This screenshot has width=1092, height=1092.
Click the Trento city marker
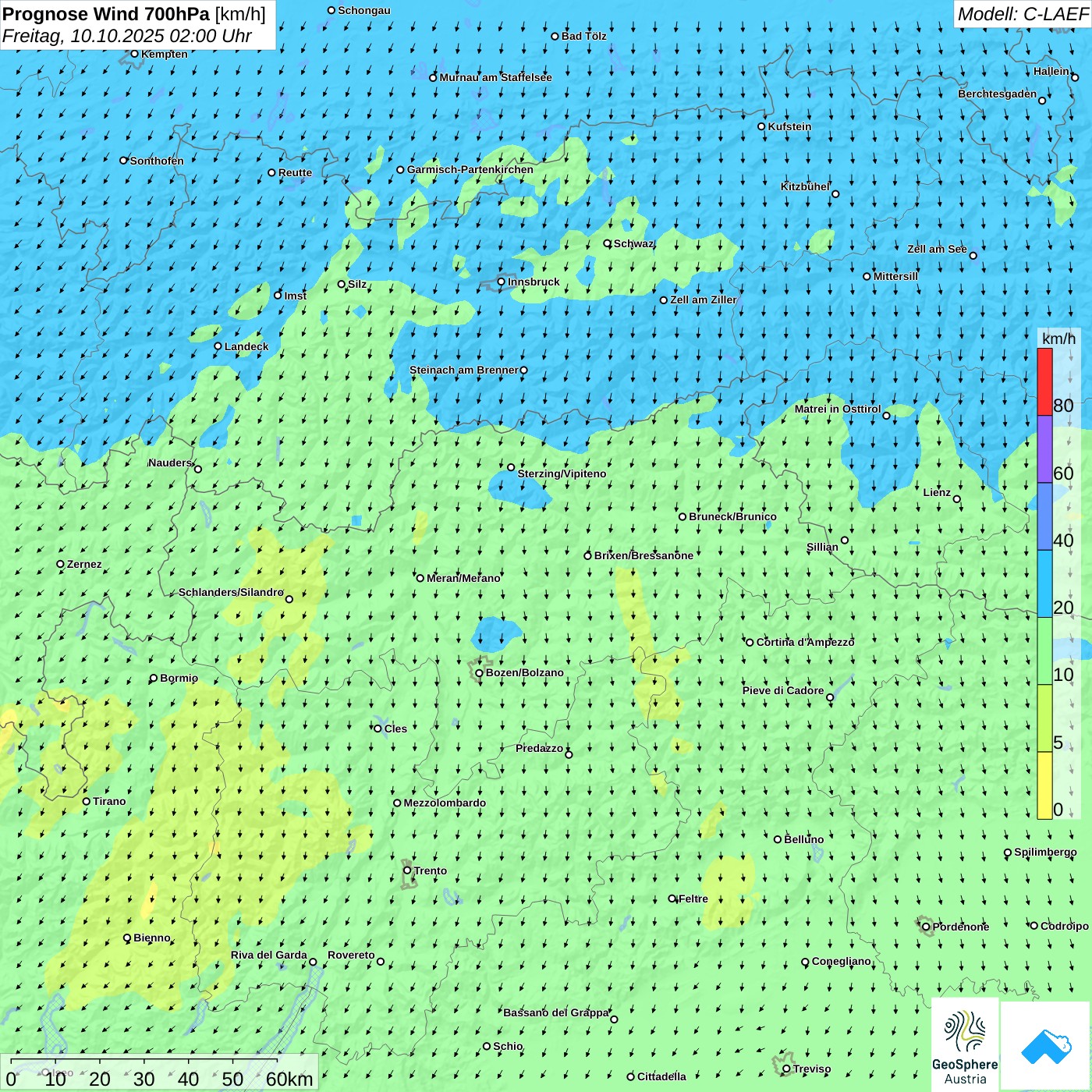point(407,870)
